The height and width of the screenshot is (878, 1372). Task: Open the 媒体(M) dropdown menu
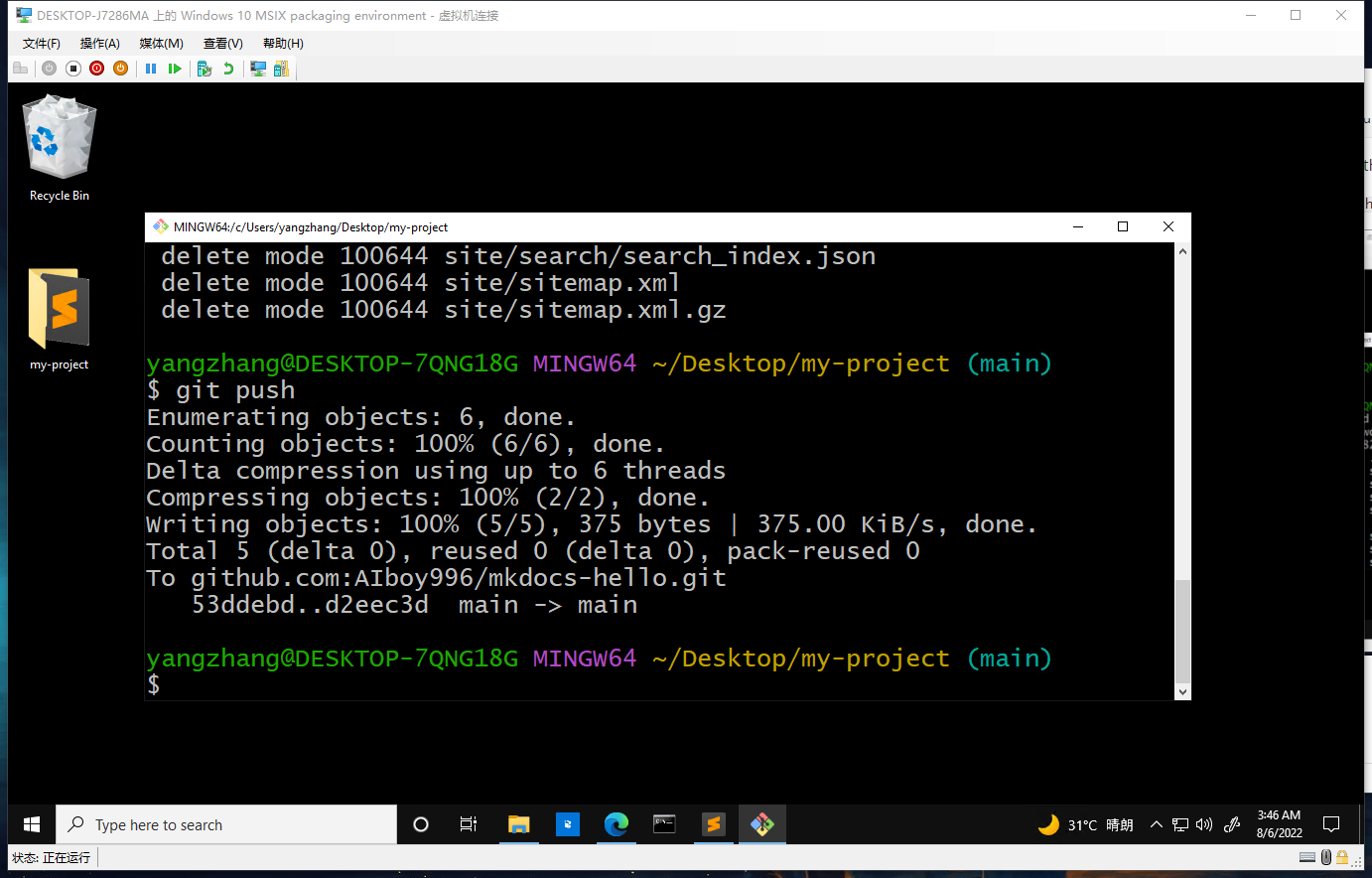161,44
